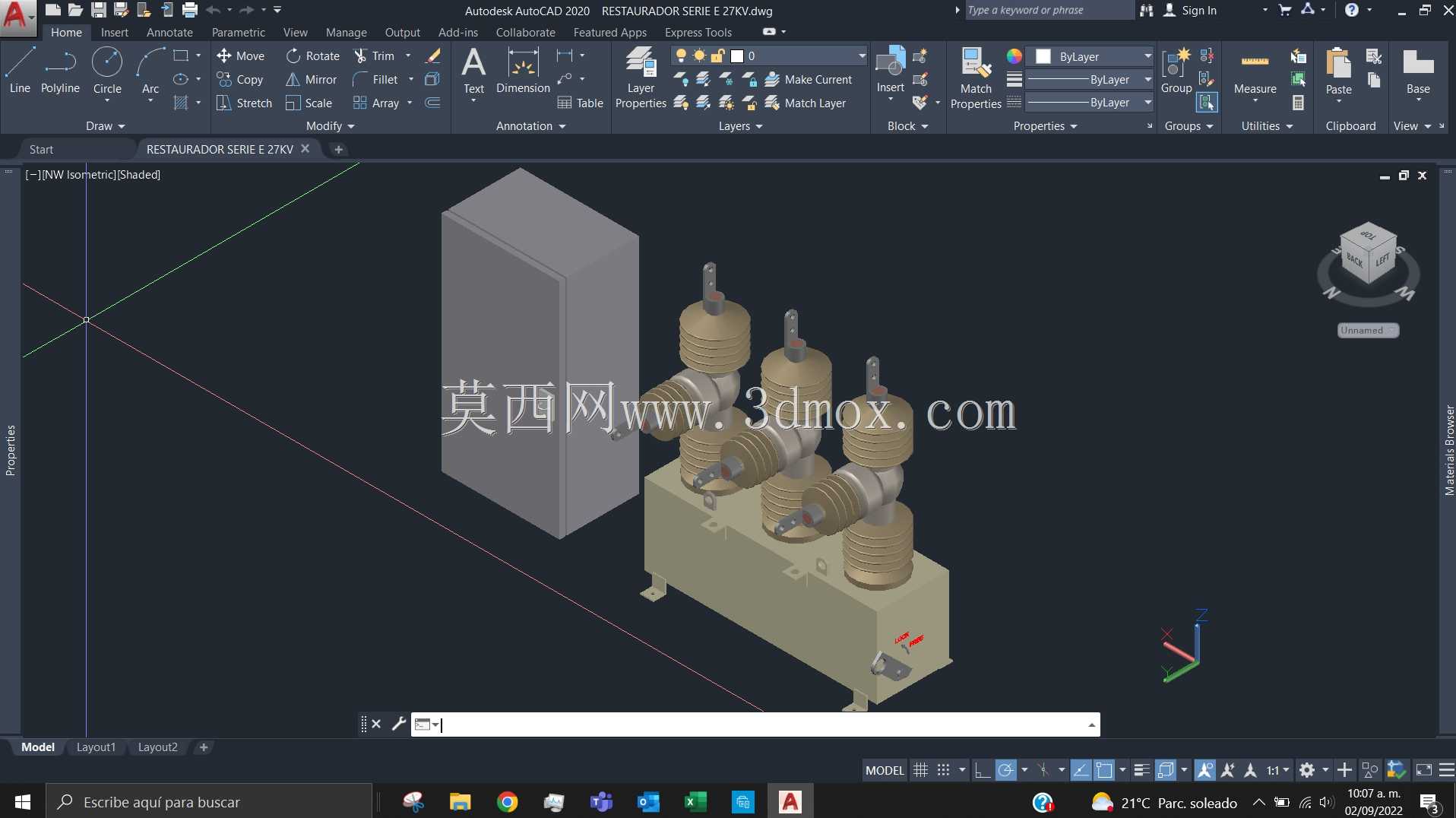Click the Insert block tool

(890, 71)
